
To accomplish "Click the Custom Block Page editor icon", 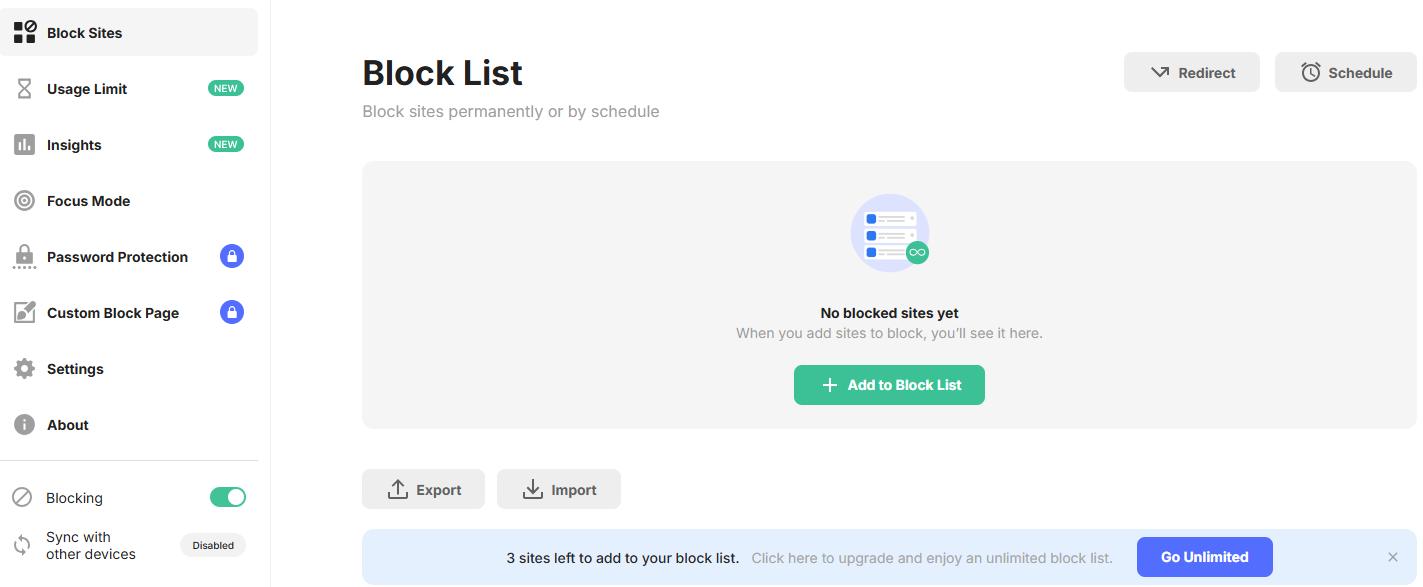I will click(24, 312).
